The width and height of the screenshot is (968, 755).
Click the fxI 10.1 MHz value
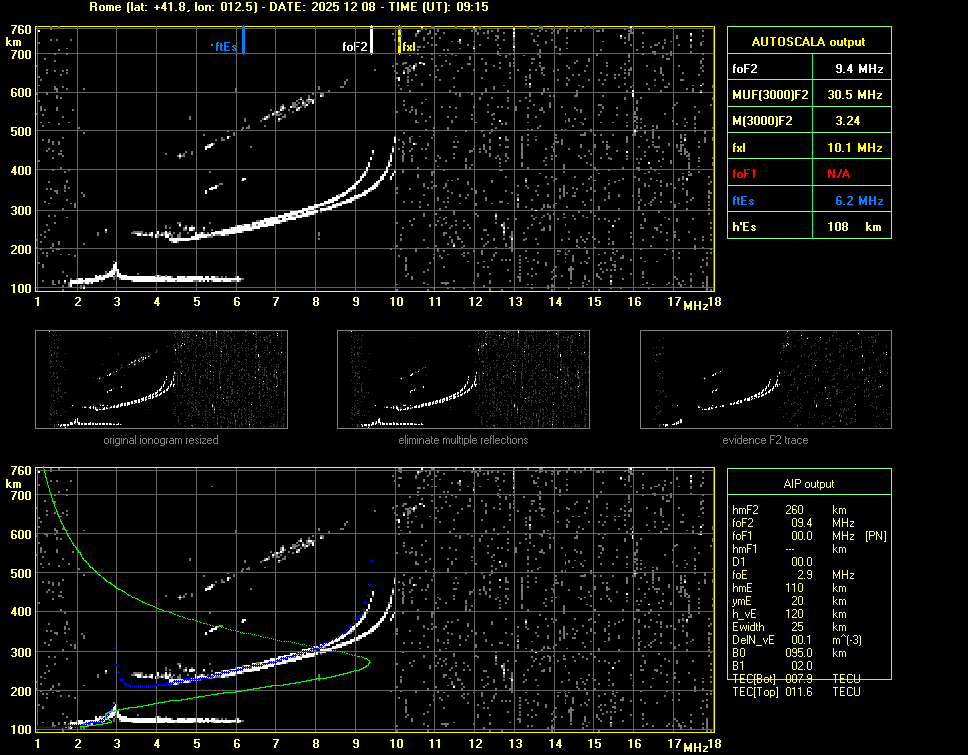(859, 147)
